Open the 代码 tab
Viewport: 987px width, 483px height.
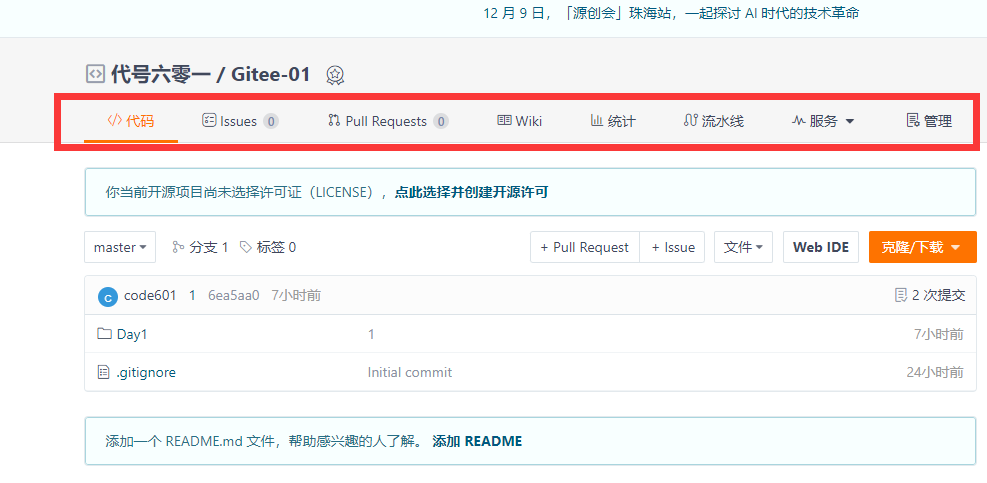pyautogui.click(x=131, y=121)
